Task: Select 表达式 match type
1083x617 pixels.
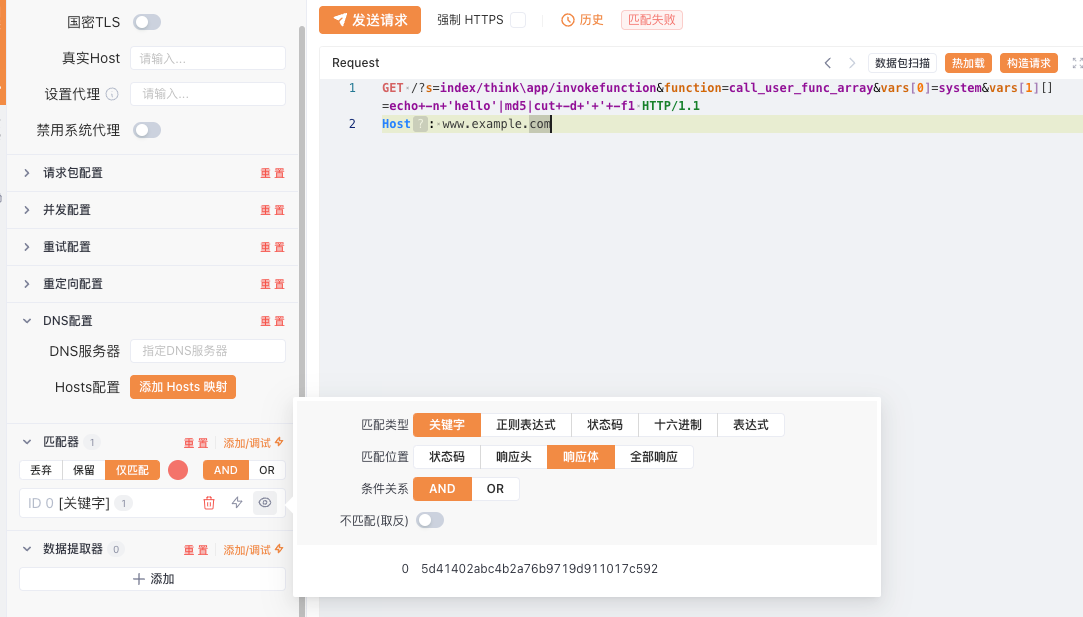Action: tap(751, 425)
